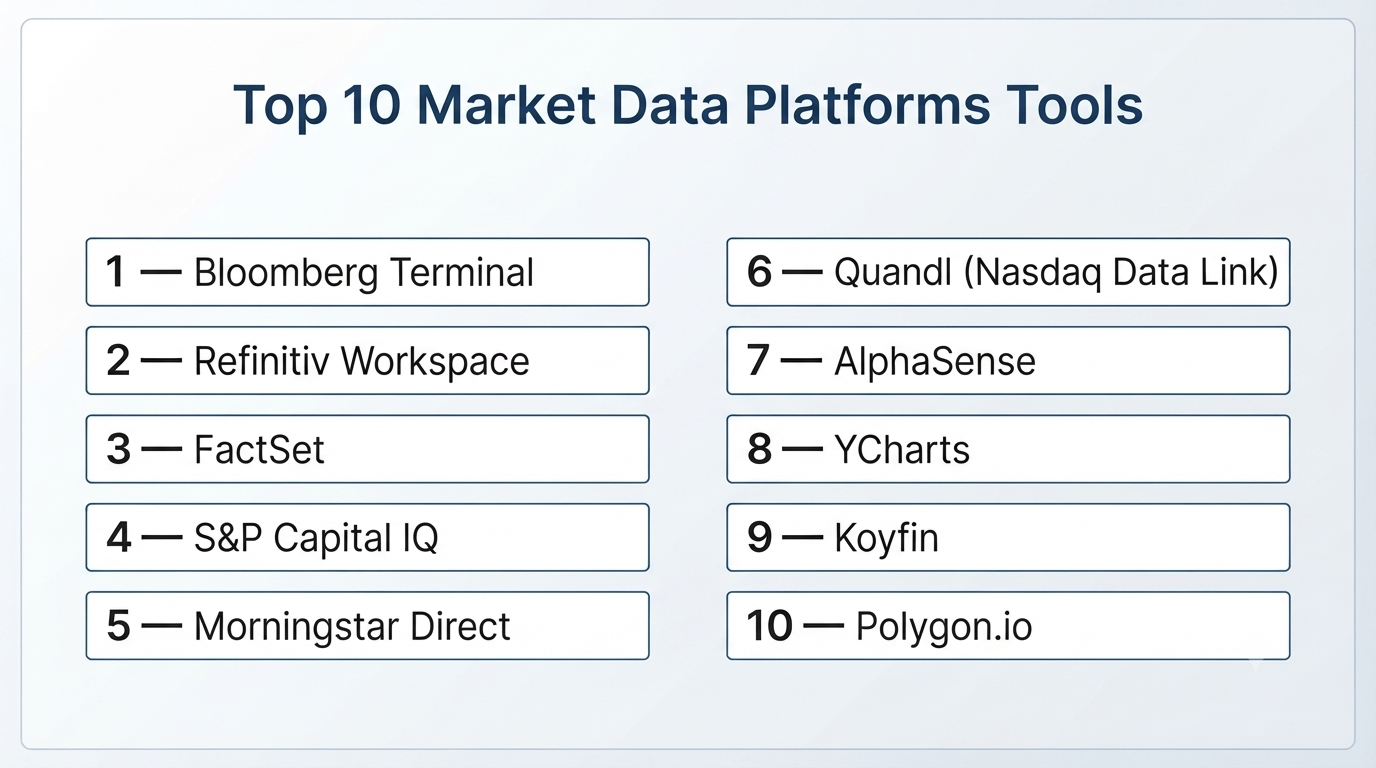
Task: Open the Koyfin list entry
Action: pos(1008,537)
